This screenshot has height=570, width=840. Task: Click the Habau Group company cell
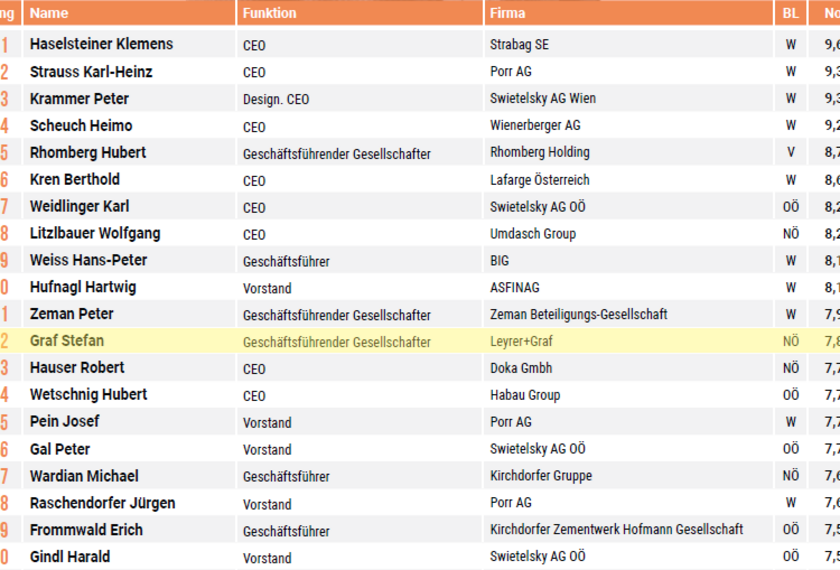pyautogui.click(x=628, y=395)
